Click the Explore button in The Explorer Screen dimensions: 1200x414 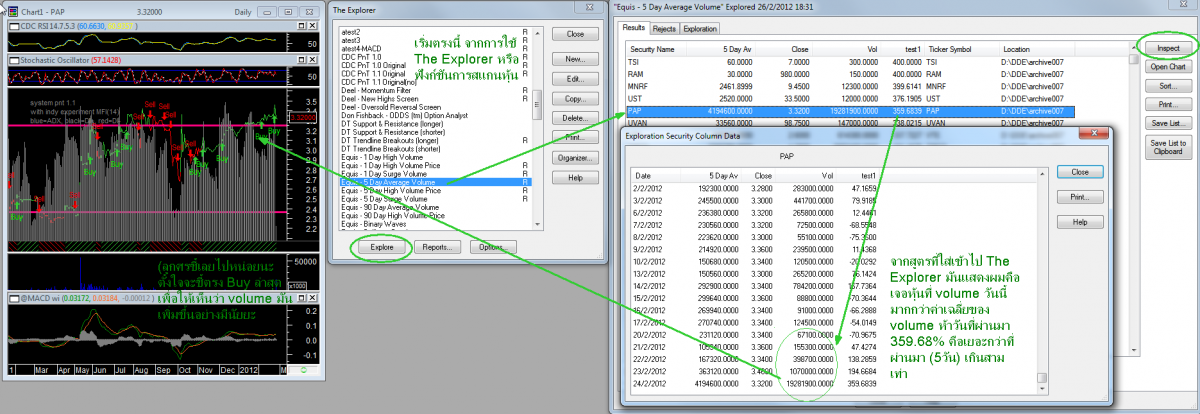[381, 247]
